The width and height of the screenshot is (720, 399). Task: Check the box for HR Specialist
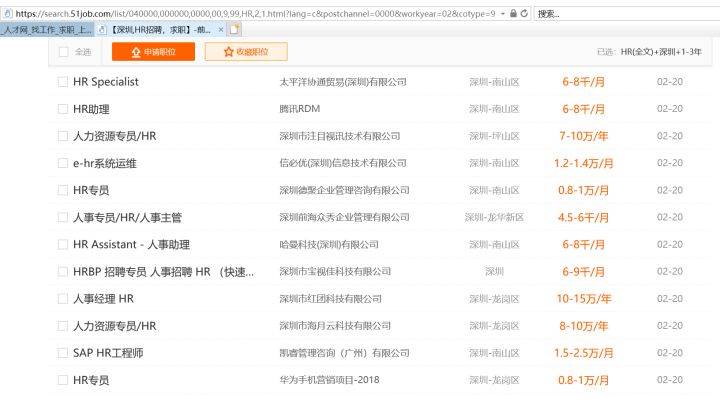[x=63, y=82]
